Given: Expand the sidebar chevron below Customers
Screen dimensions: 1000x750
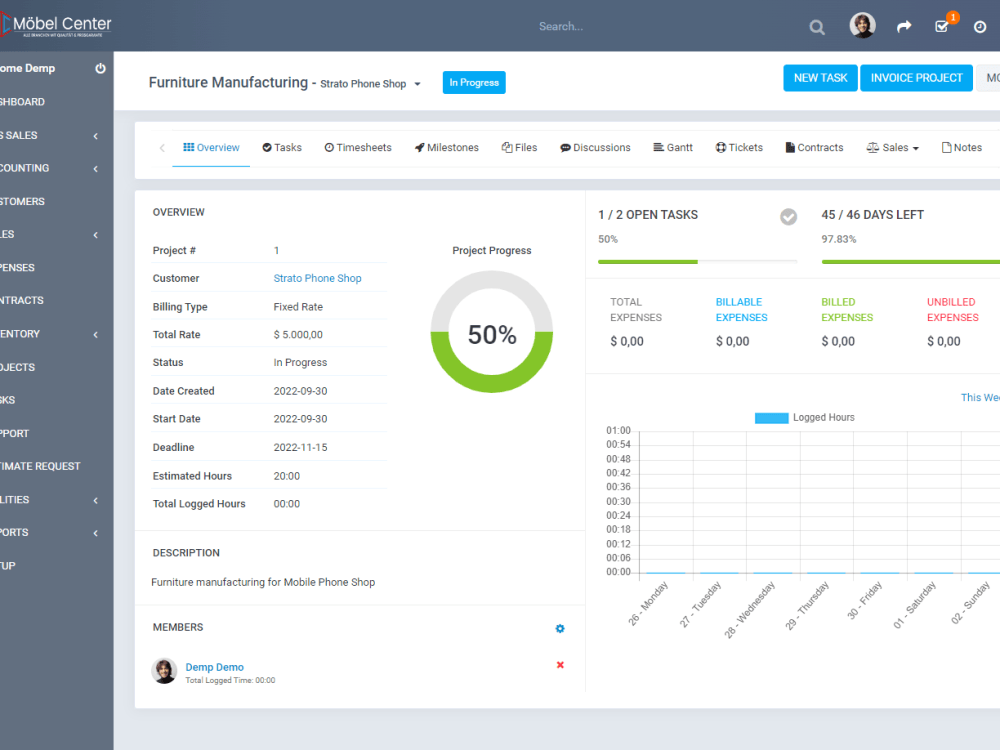Looking at the screenshot, I should [96, 235].
